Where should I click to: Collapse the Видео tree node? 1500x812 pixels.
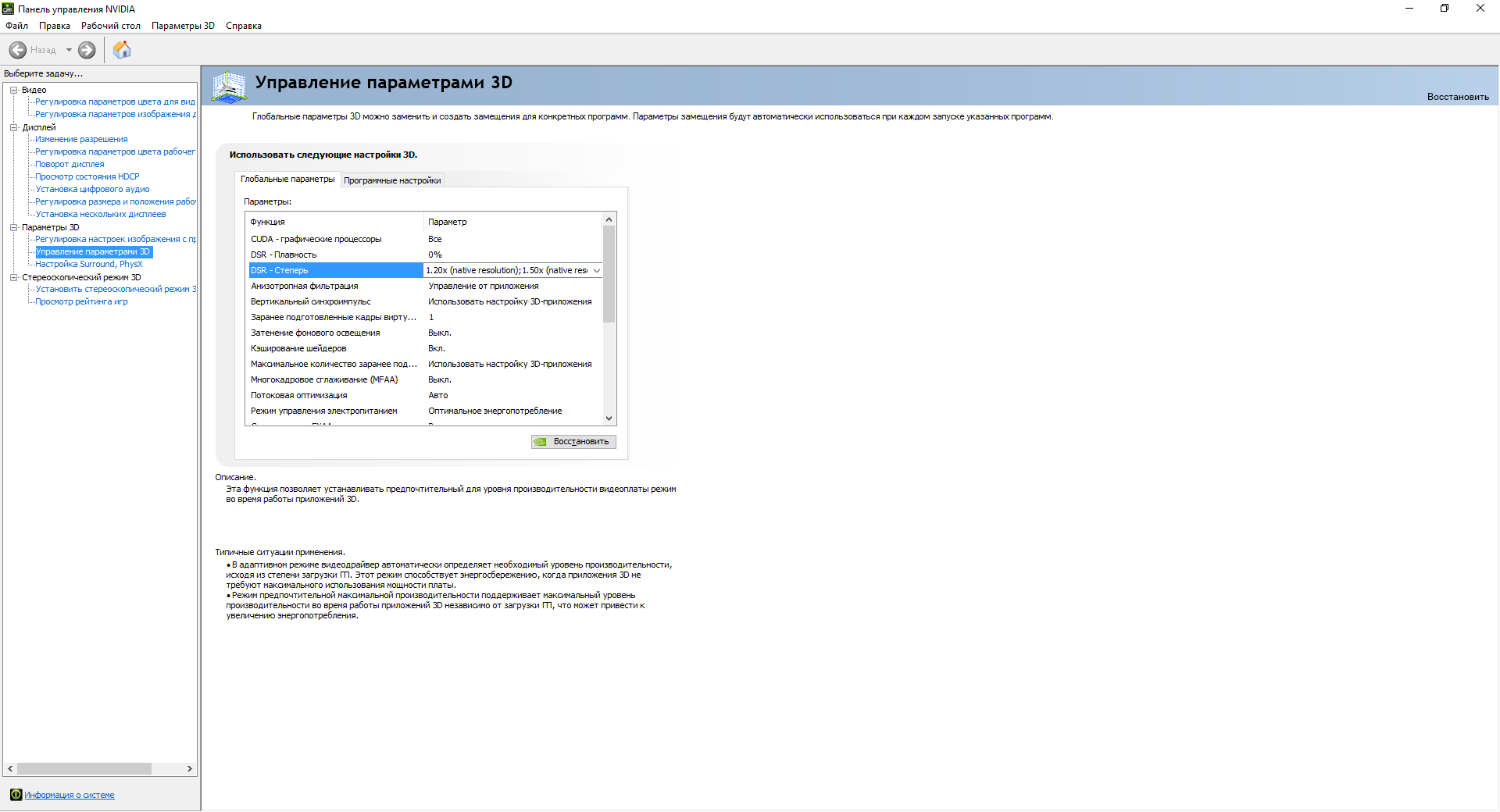tap(13, 90)
